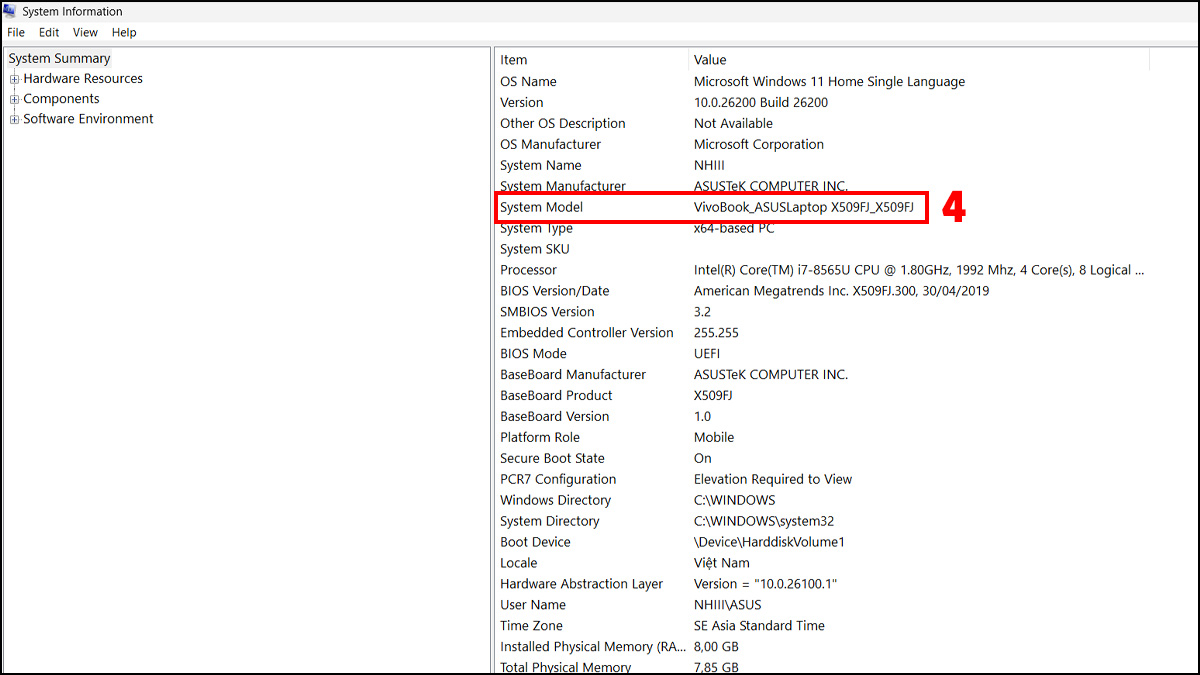The height and width of the screenshot is (675, 1200).
Task: Click 'Elevation Required to View' value
Action: click(x=773, y=480)
